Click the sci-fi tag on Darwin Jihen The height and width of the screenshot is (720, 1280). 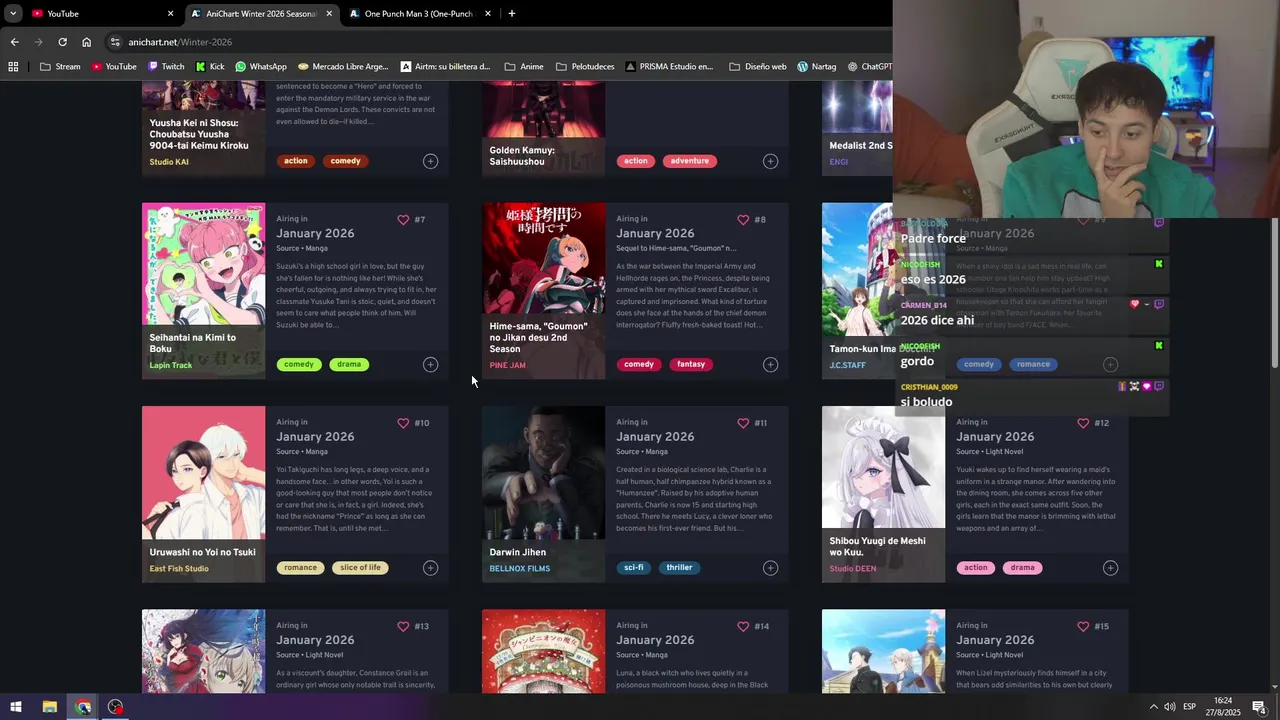634,568
